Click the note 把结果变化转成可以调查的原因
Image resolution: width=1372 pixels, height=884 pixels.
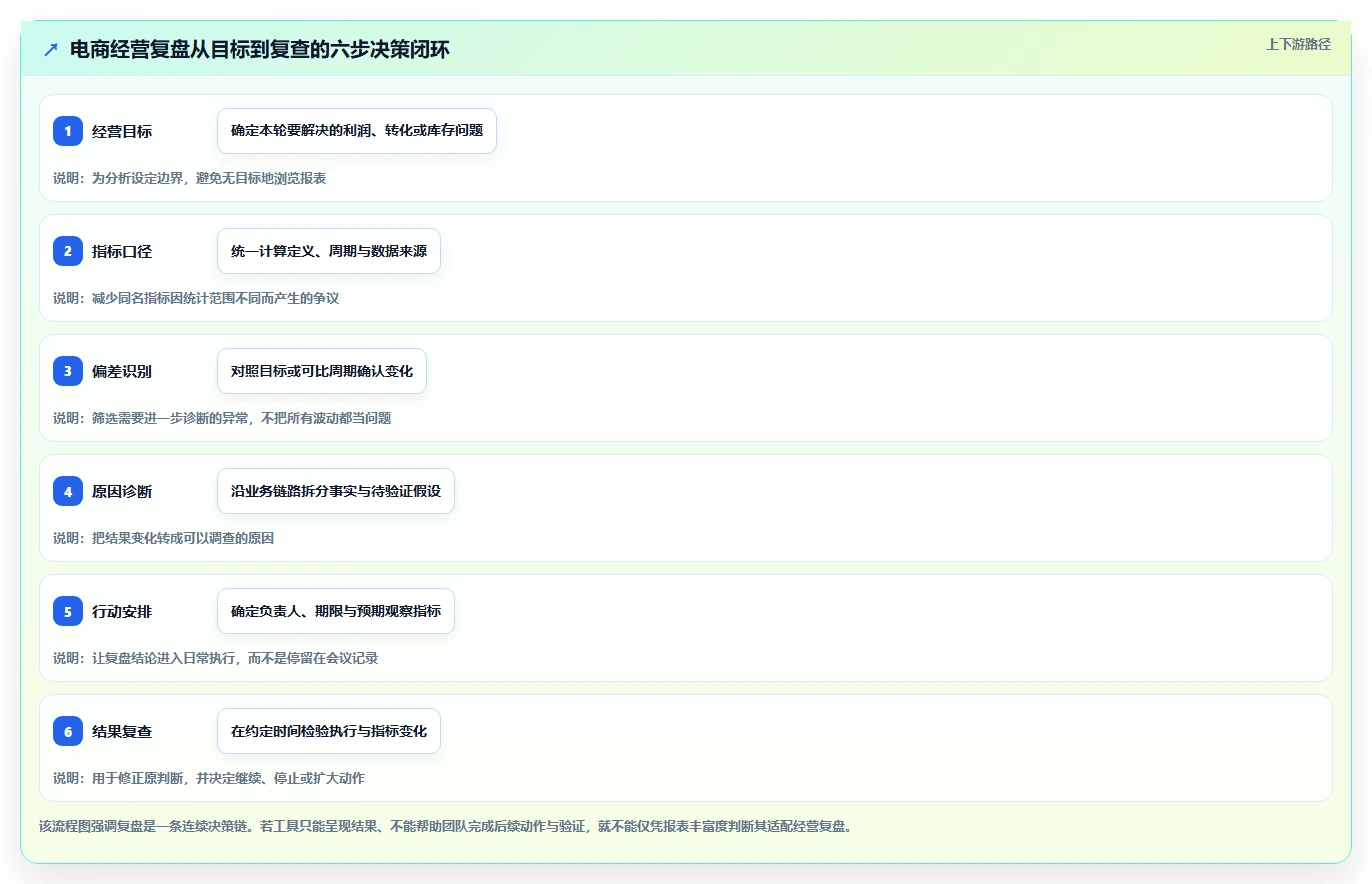coord(183,538)
